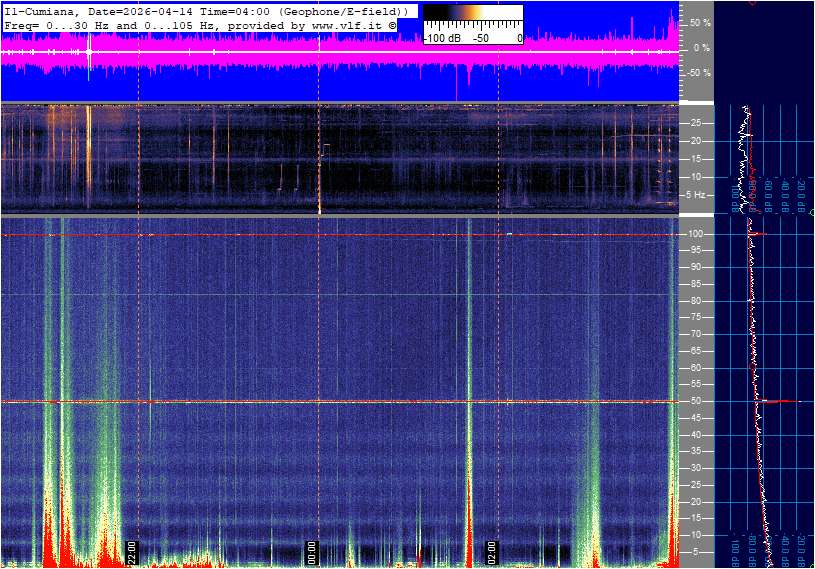Click the '80' frequency axis label
This screenshot has width=815, height=569.
point(696,301)
